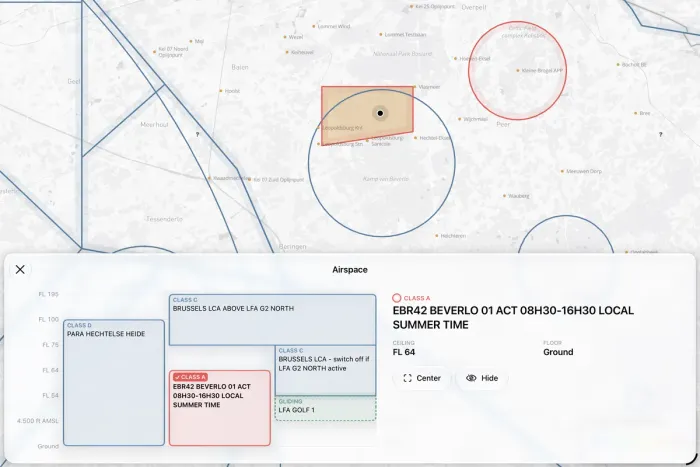
Task: Click the Mol waypoint marker
Action: 191,41
